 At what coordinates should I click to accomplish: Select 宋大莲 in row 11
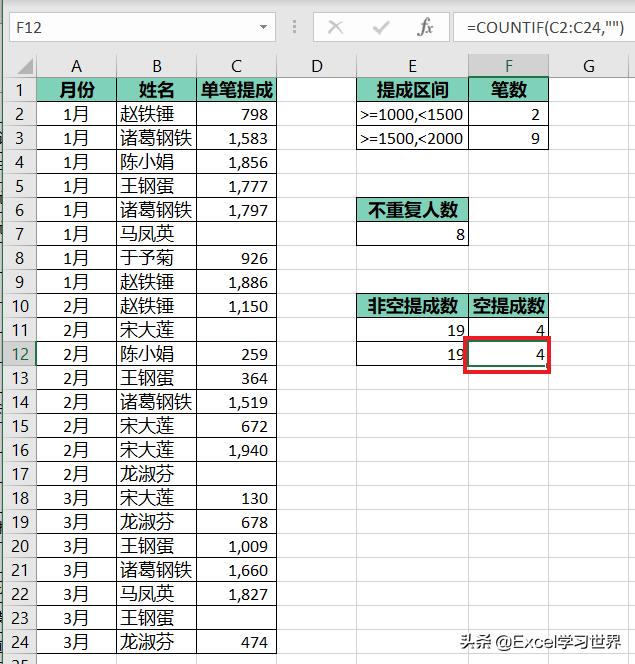157,330
